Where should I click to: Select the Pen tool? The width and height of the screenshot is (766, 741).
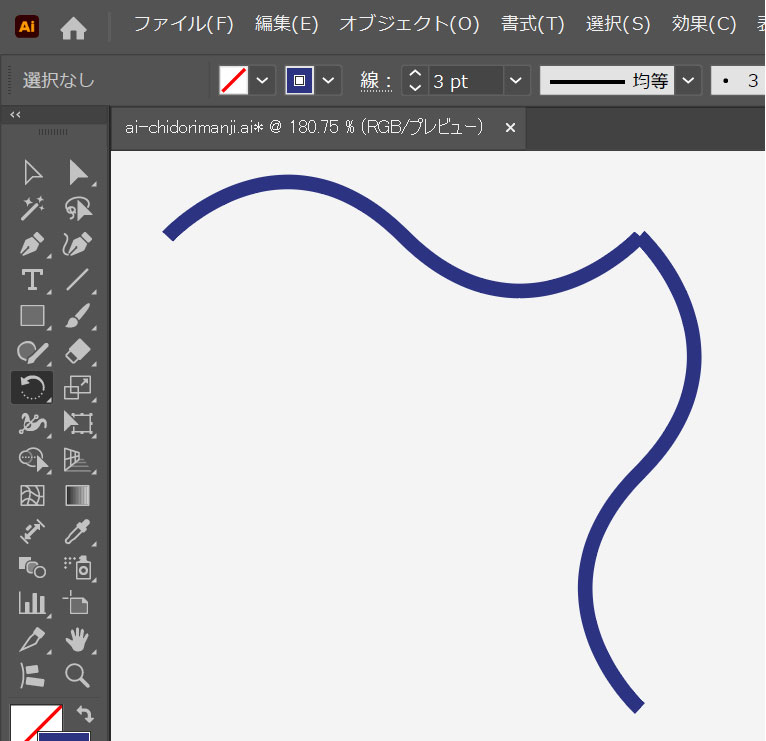coord(32,244)
